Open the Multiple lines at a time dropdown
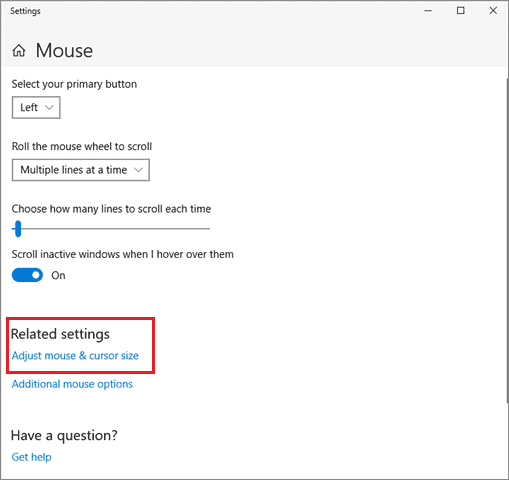The height and width of the screenshot is (480, 509). point(81,170)
